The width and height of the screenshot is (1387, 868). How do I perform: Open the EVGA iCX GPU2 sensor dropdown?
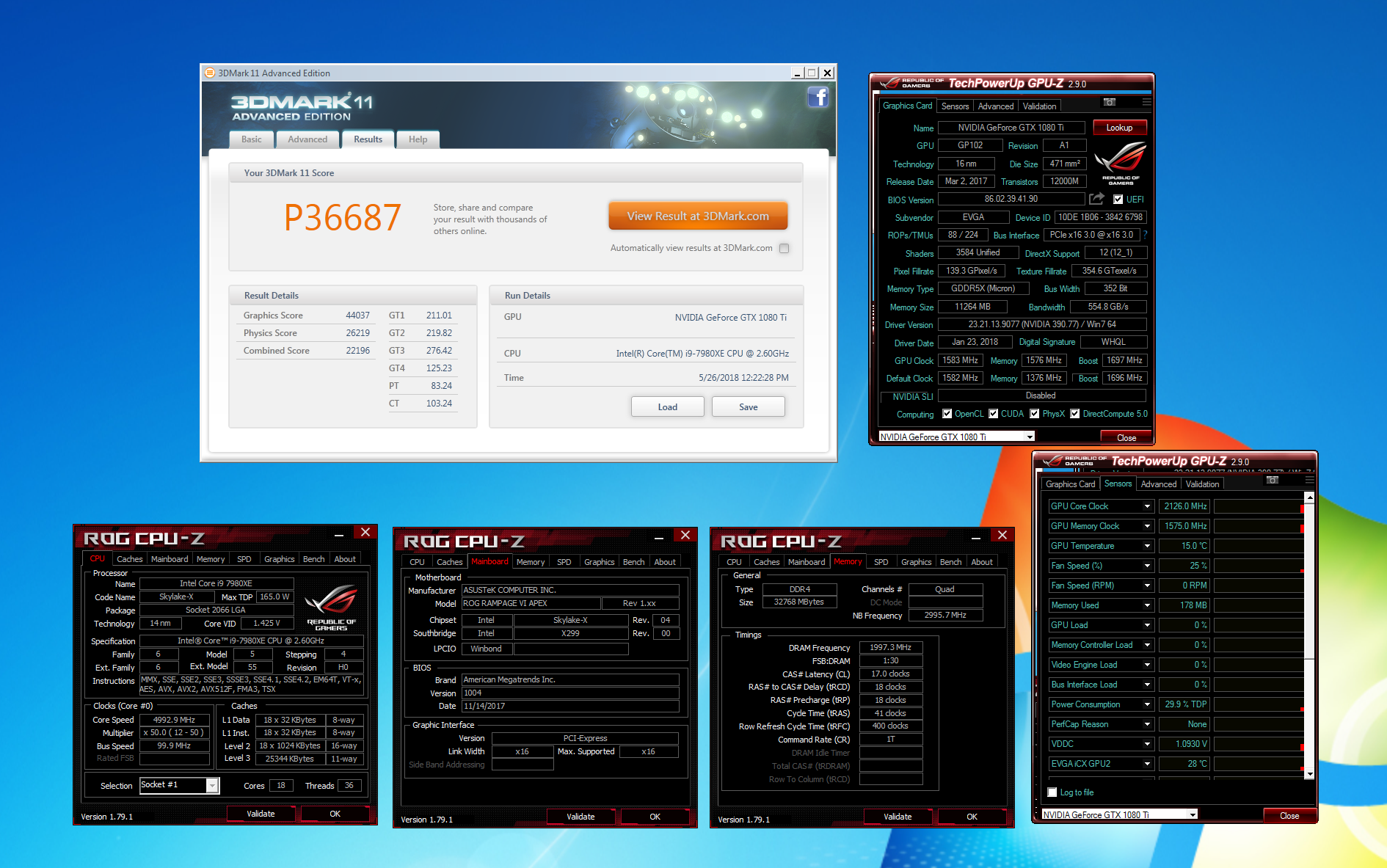[1147, 764]
